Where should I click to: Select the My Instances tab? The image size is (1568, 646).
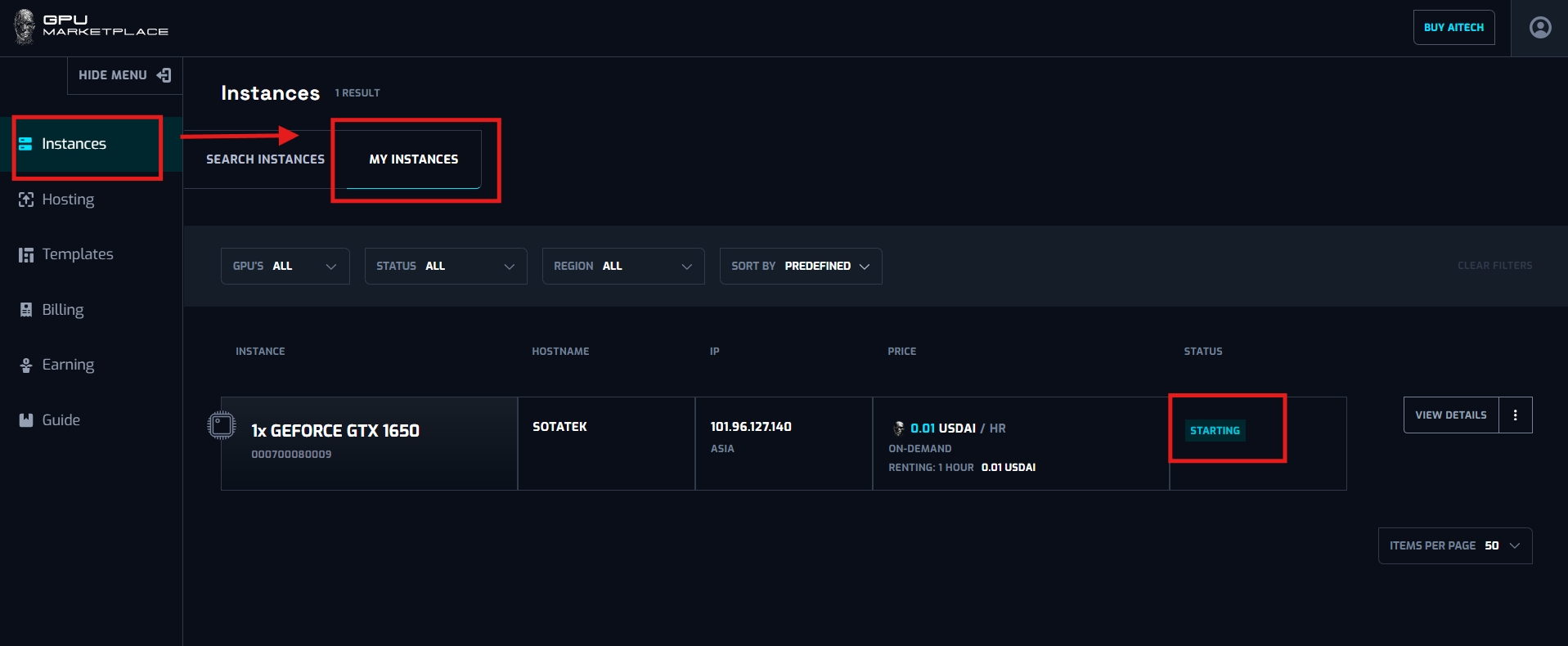click(413, 159)
